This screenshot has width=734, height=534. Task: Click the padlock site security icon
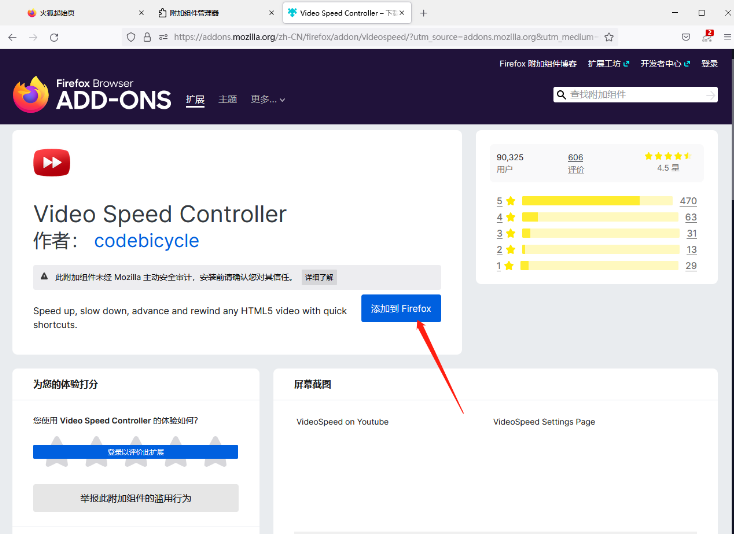pos(147,37)
